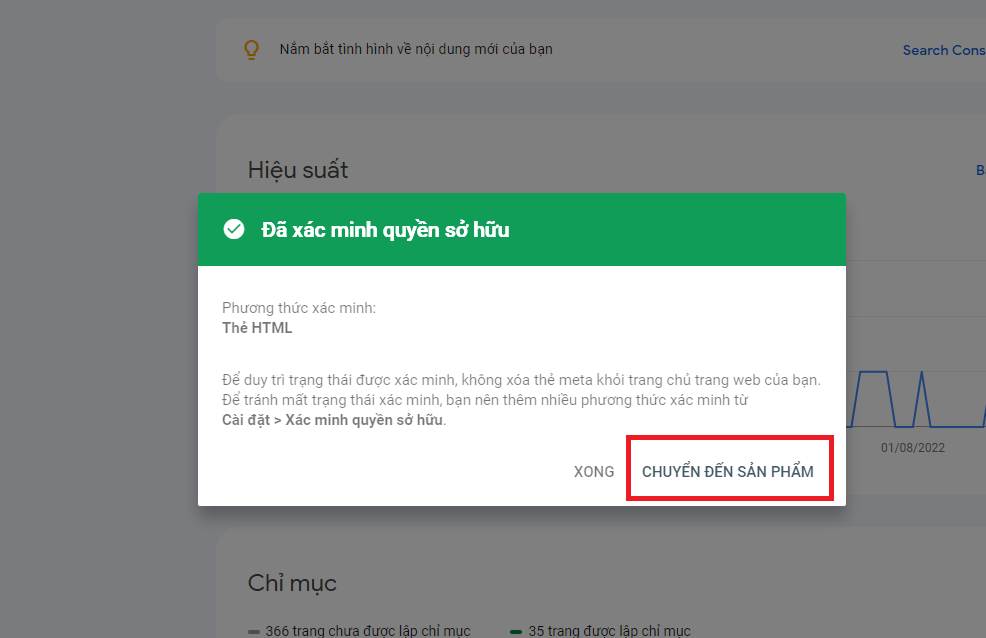Click the Search Console link top right
Screen dimensions: 986x638
click(x=941, y=49)
